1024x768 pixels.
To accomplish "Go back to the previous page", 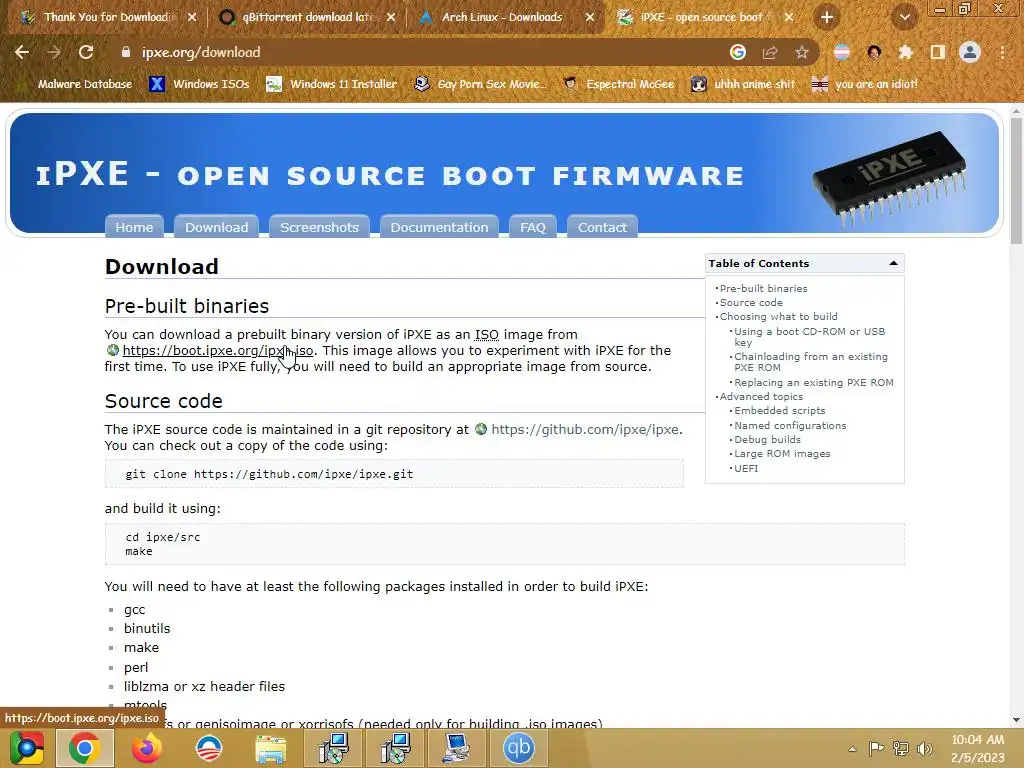I will pyautogui.click(x=22, y=52).
